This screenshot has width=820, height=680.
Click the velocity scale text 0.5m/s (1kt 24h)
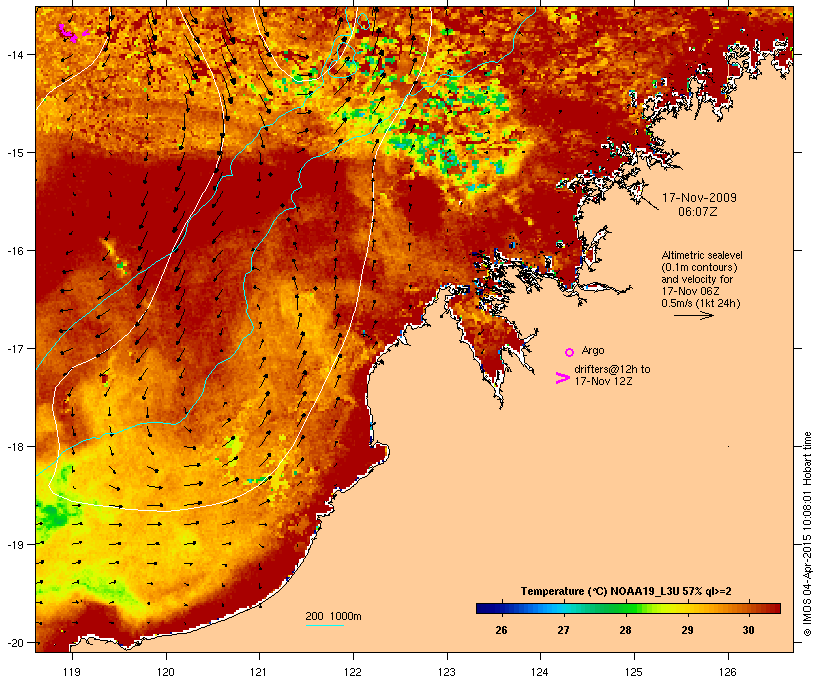coord(701,303)
